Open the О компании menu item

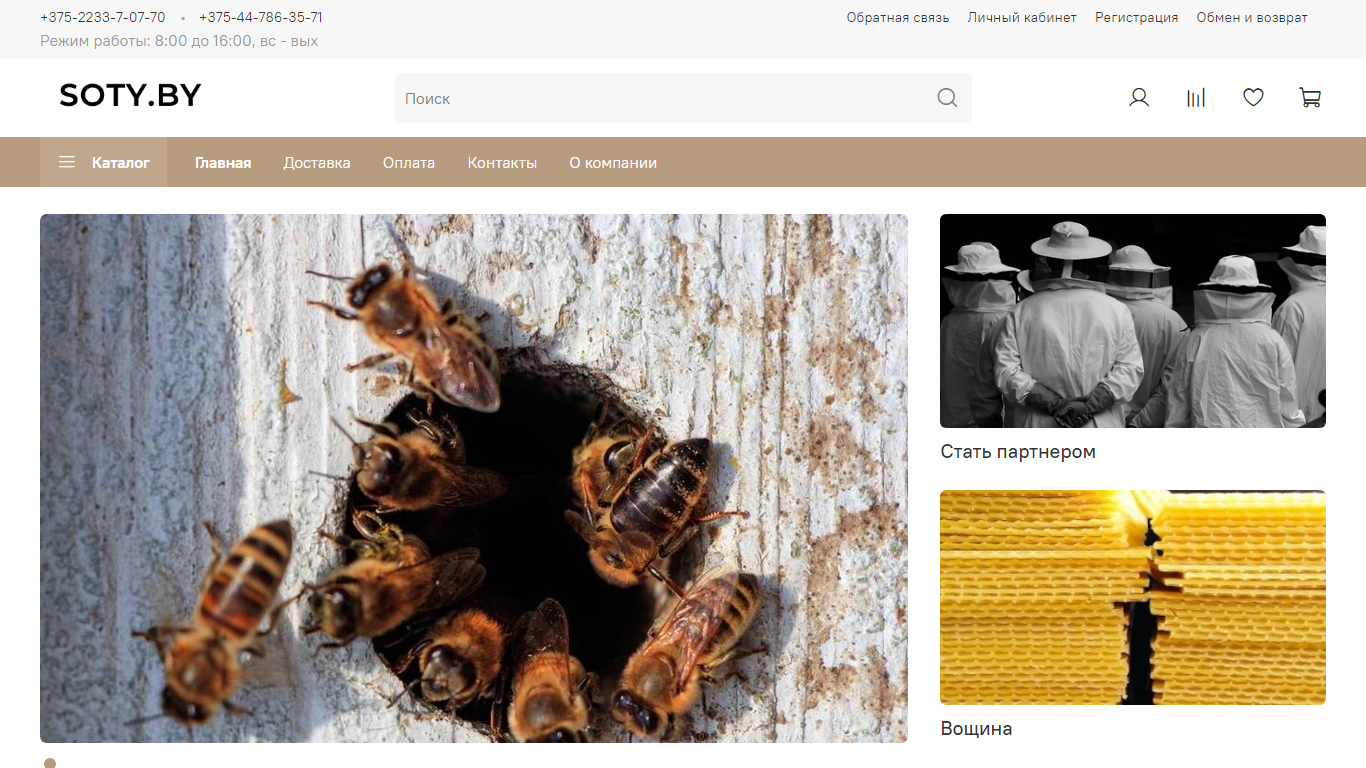coord(613,163)
